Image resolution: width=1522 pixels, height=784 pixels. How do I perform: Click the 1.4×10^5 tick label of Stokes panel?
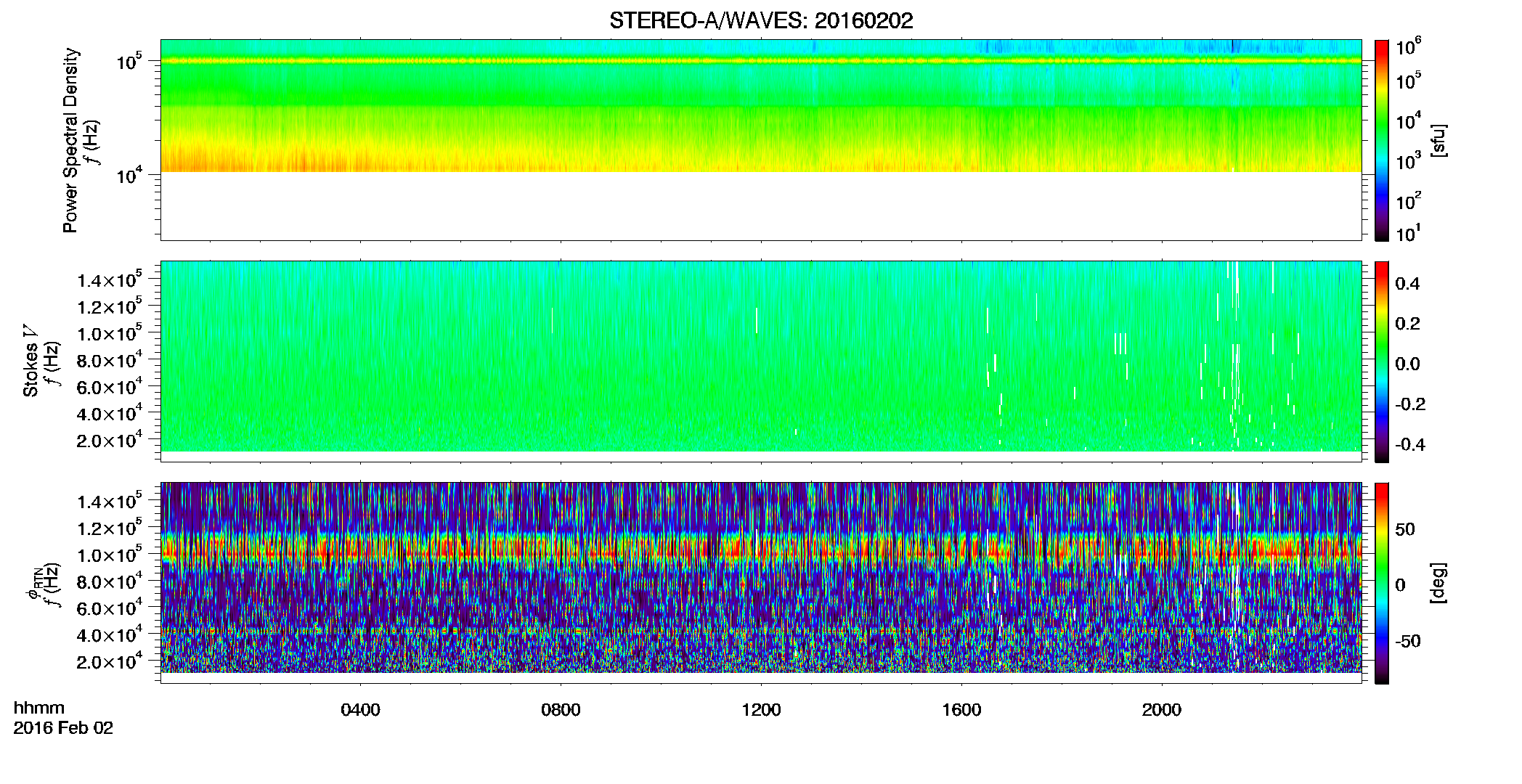110,279
